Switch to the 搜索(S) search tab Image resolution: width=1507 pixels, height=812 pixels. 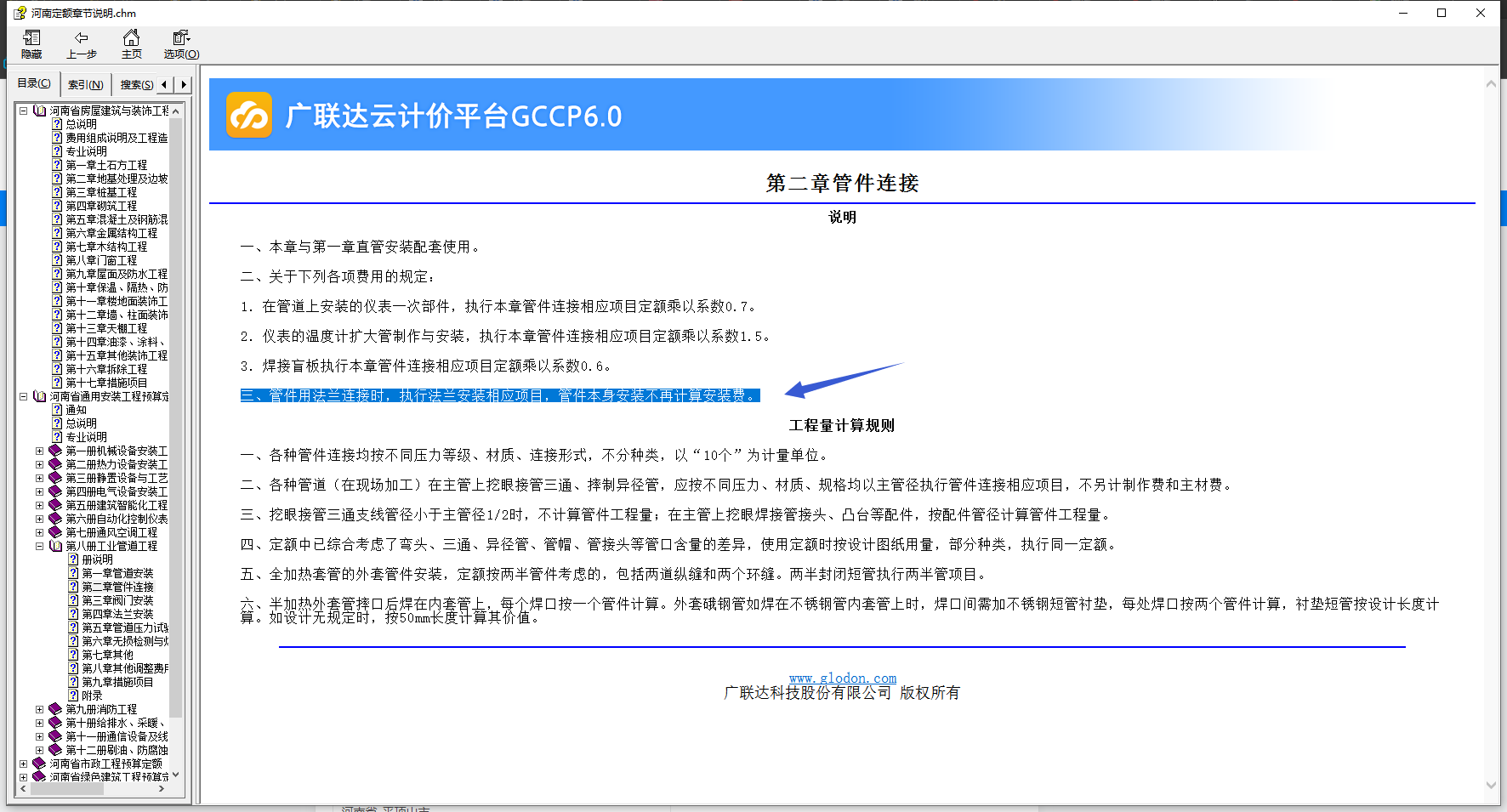(x=137, y=85)
